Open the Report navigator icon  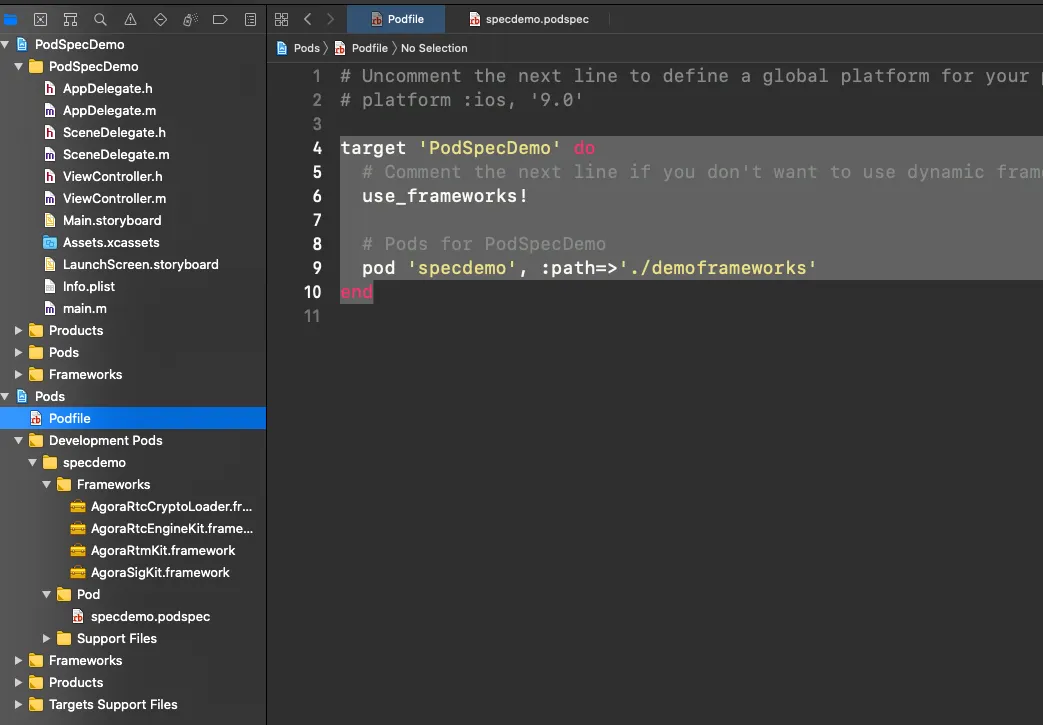[x=250, y=19]
